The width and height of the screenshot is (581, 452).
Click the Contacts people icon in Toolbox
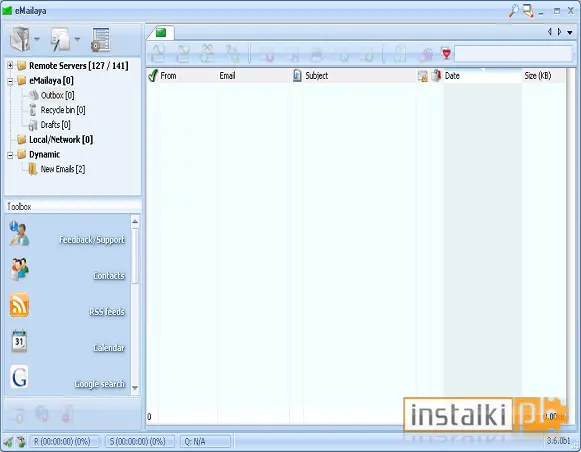point(19,269)
